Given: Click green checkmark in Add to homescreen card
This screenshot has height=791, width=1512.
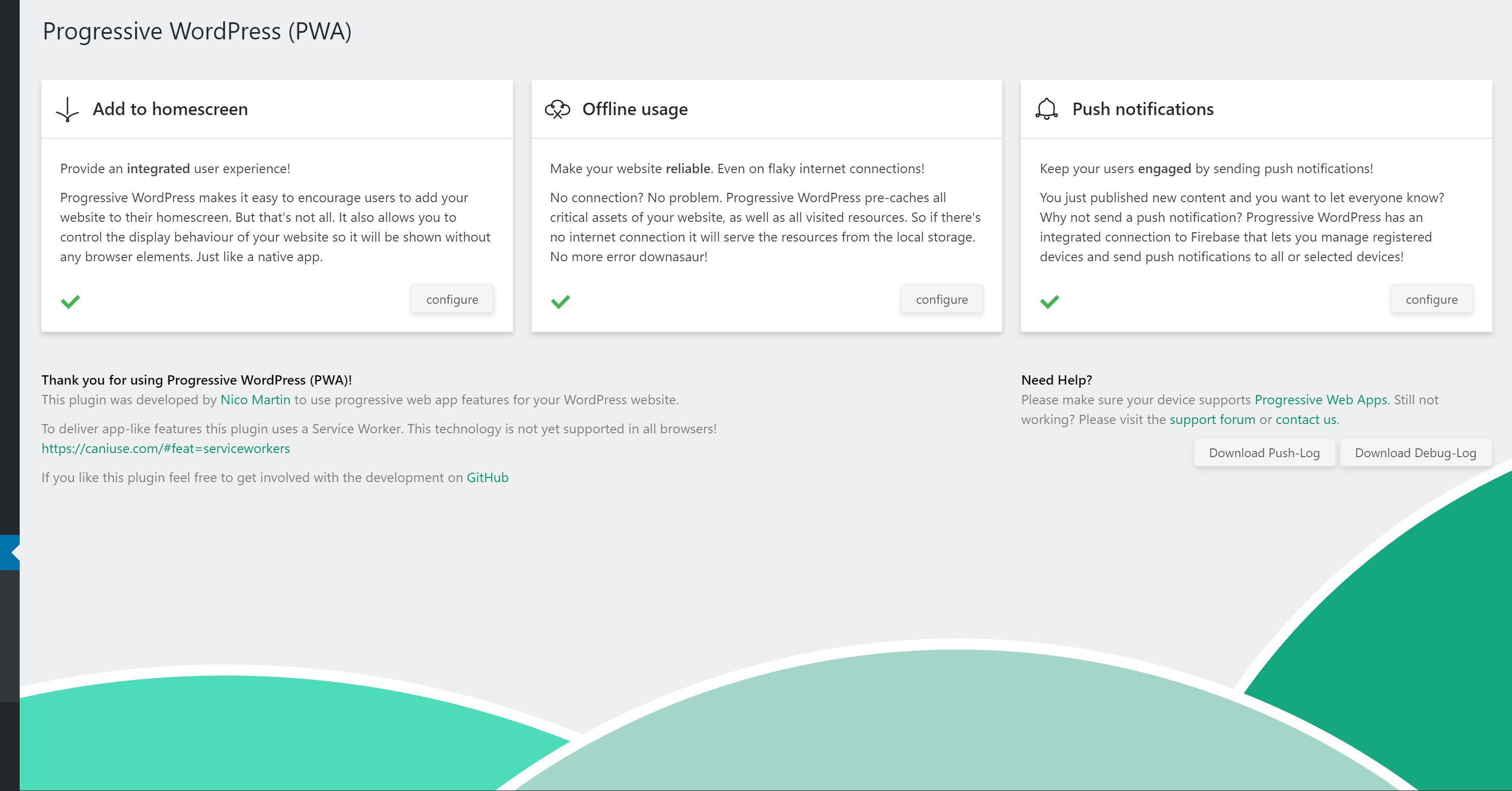Looking at the screenshot, I should click(70, 301).
